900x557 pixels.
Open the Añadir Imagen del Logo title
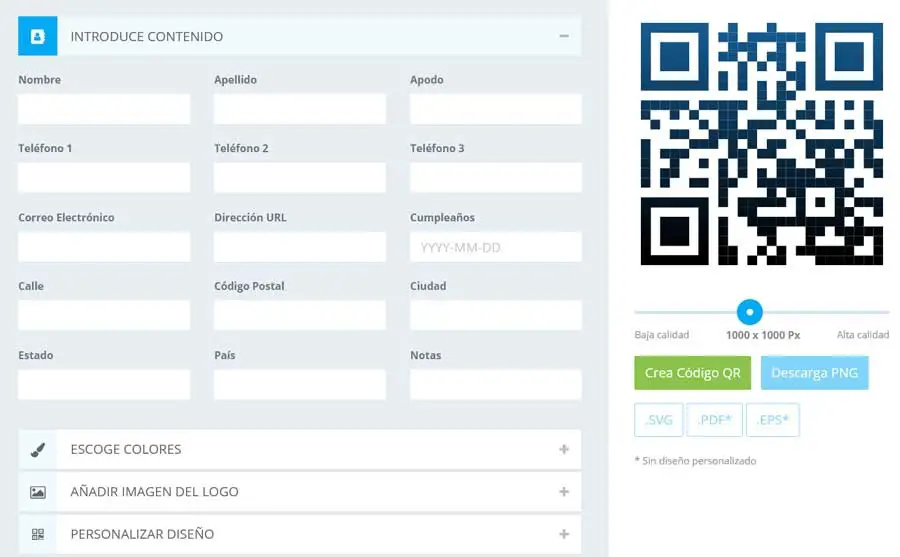[x=154, y=492]
